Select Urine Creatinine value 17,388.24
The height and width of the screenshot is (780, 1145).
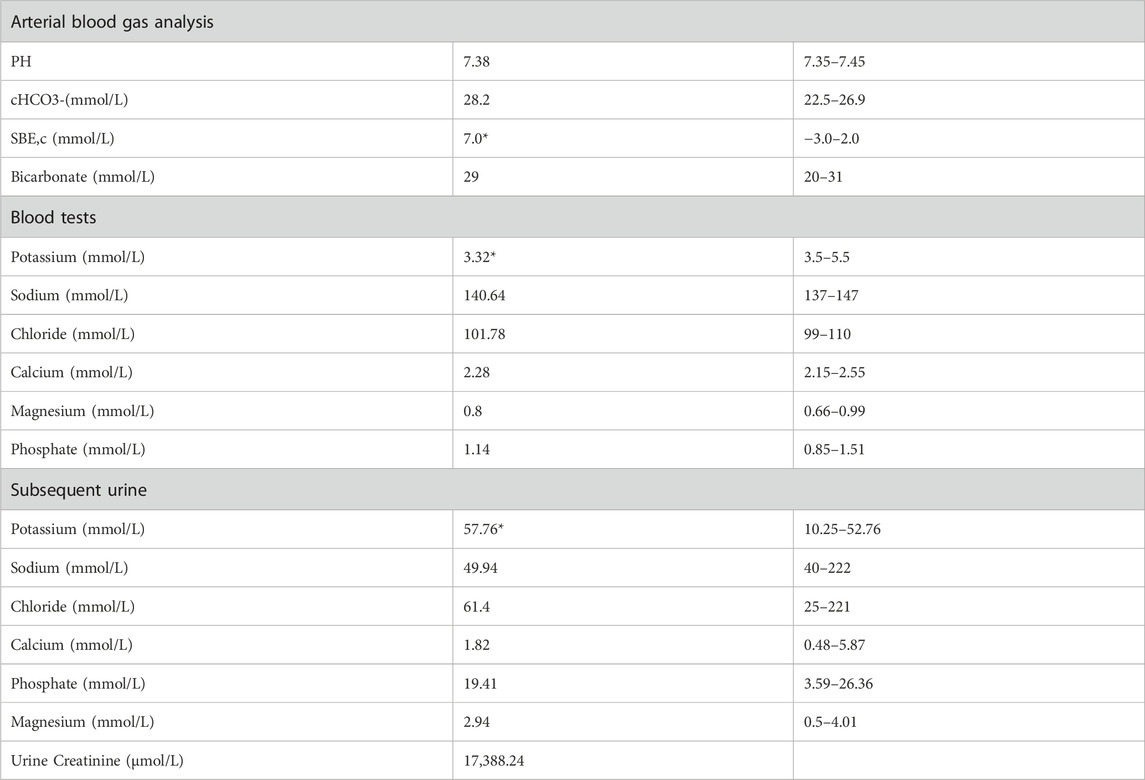(x=494, y=761)
